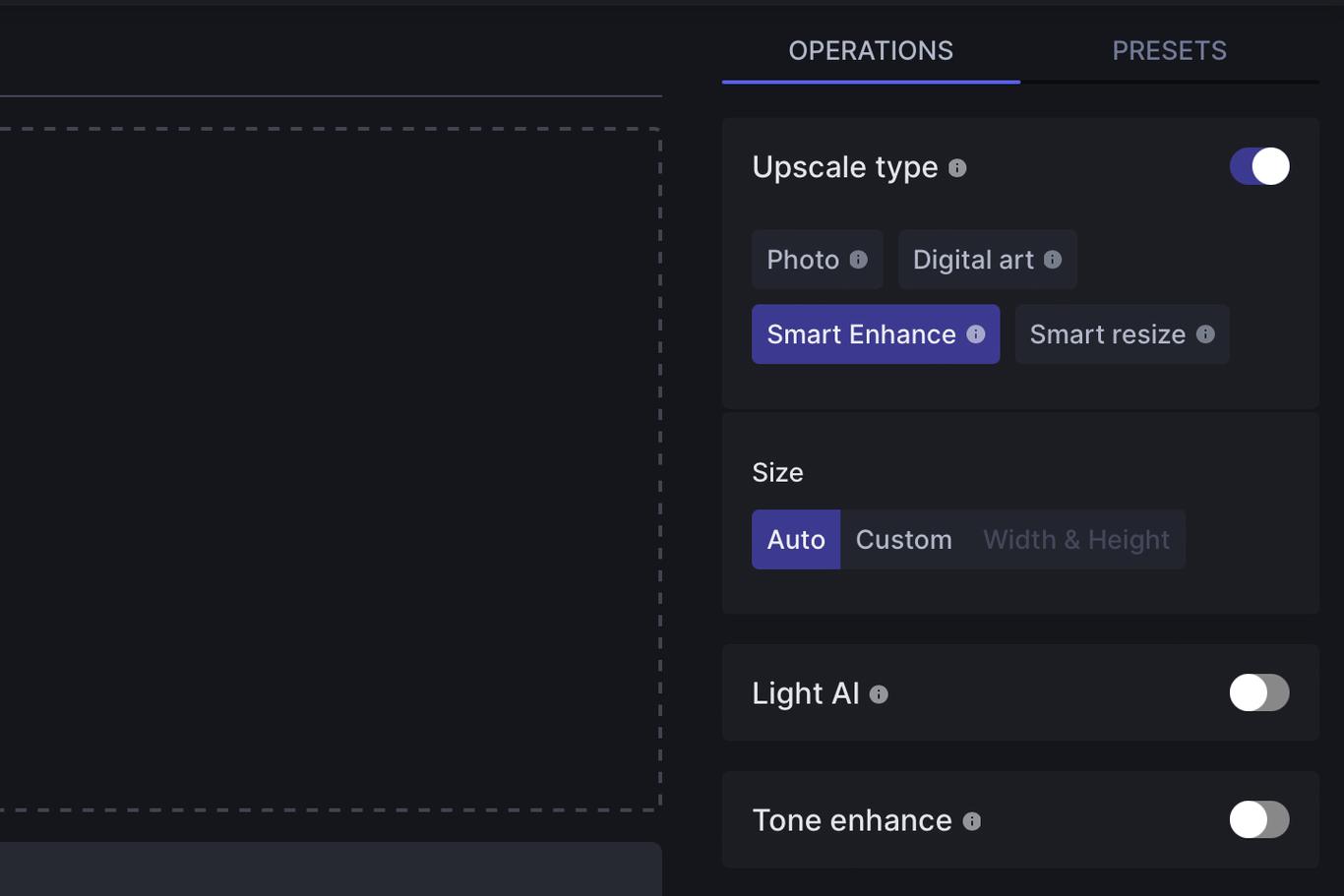
Task: Click the info icon beside Digital art
Action: coord(1053,260)
